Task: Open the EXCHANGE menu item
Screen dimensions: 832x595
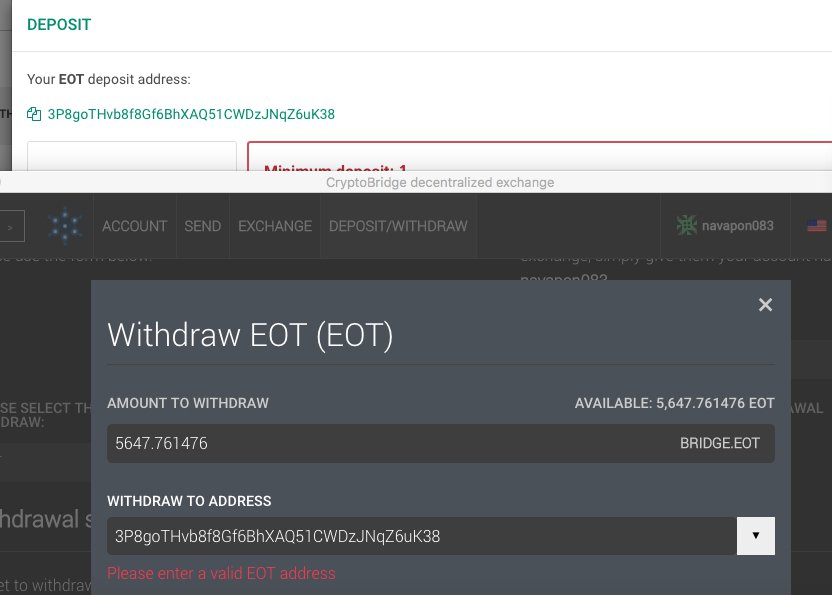Action: (275, 226)
